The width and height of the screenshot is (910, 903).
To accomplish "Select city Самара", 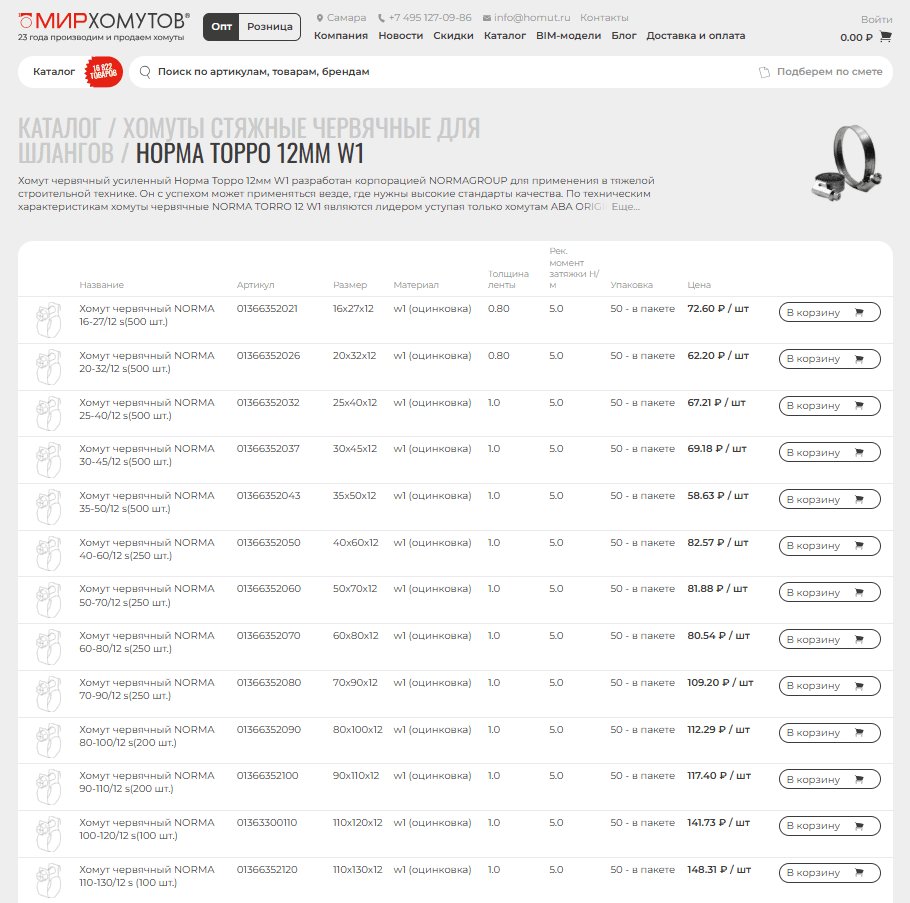I will pyautogui.click(x=346, y=18).
